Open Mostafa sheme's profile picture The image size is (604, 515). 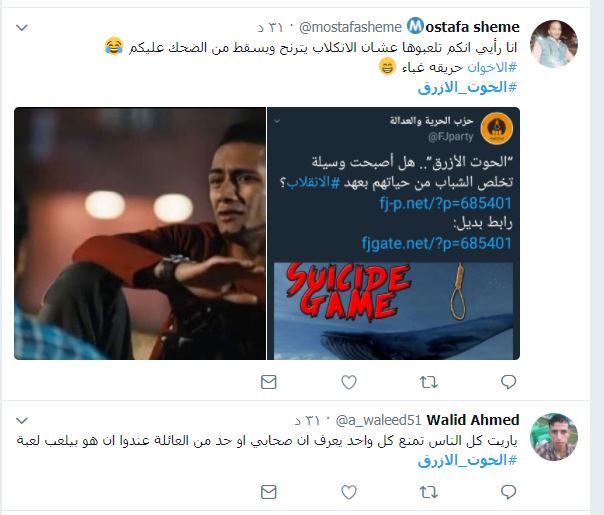pos(554,44)
